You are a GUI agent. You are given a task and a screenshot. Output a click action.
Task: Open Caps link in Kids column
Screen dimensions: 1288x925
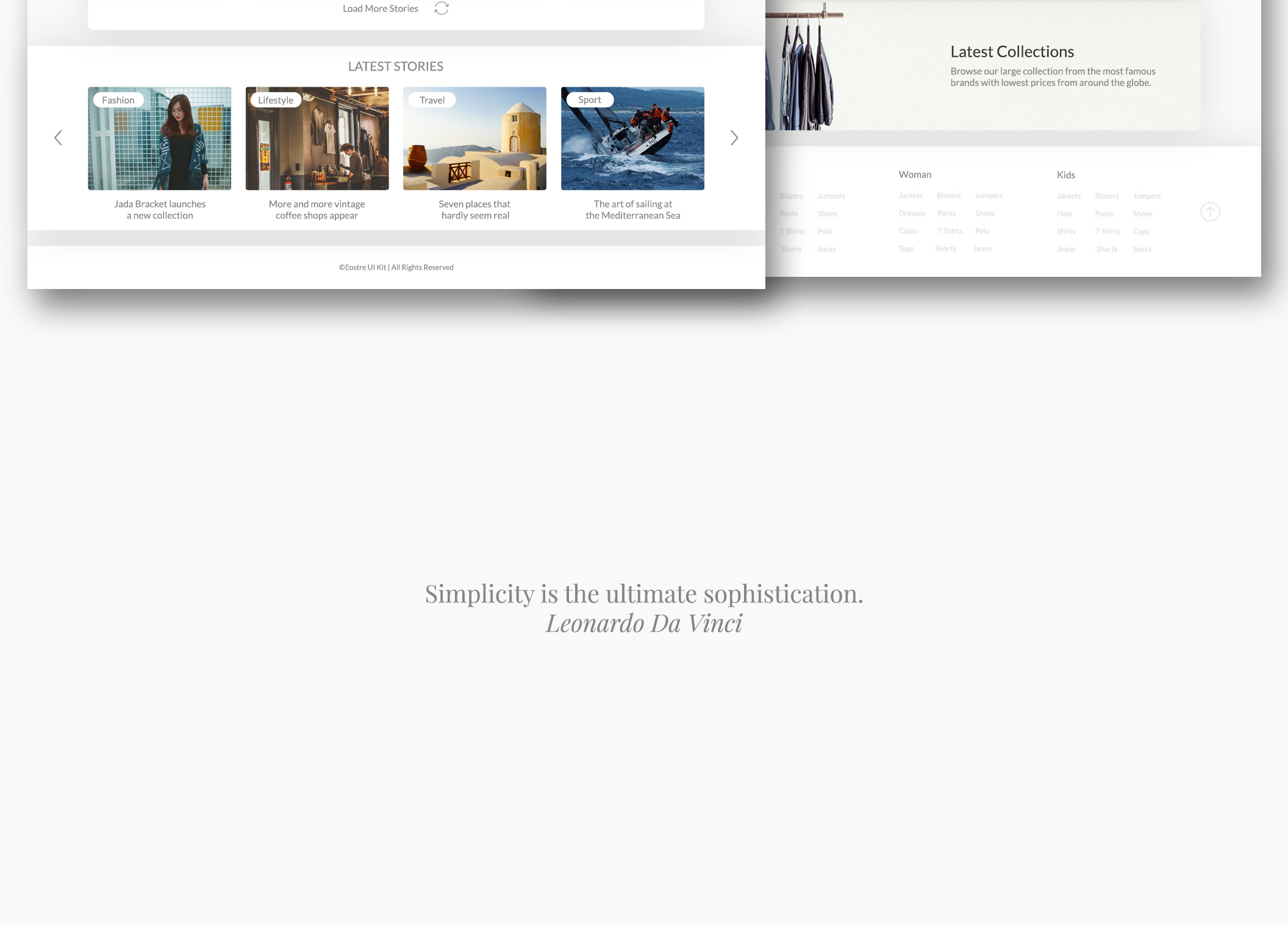point(1140,232)
